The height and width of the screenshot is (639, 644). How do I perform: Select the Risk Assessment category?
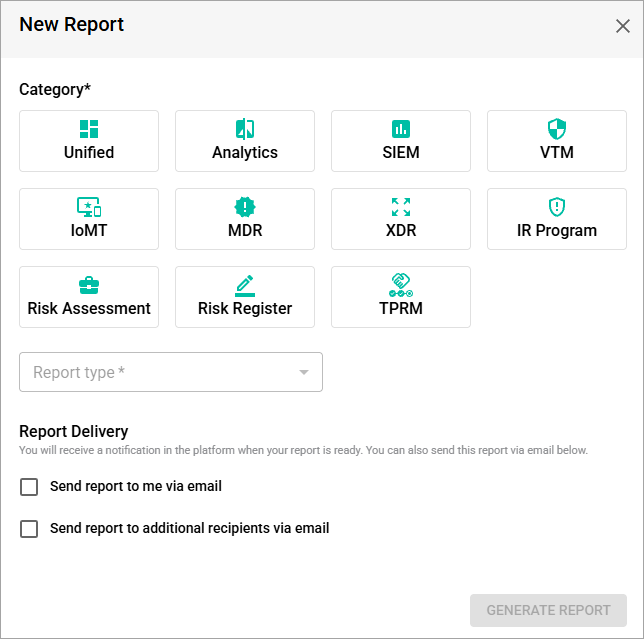tap(89, 297)
